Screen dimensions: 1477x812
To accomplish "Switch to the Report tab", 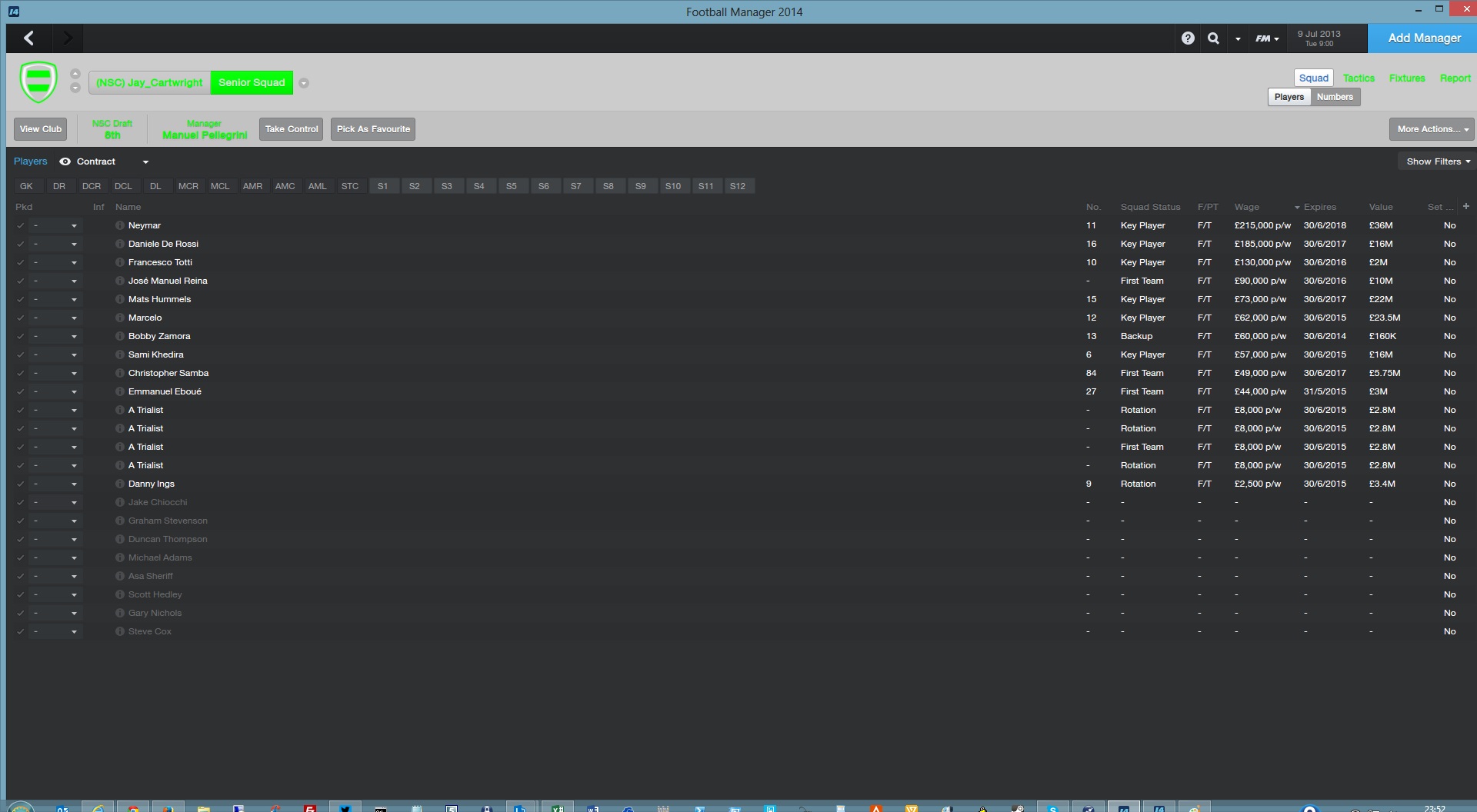I will 1455,78.
